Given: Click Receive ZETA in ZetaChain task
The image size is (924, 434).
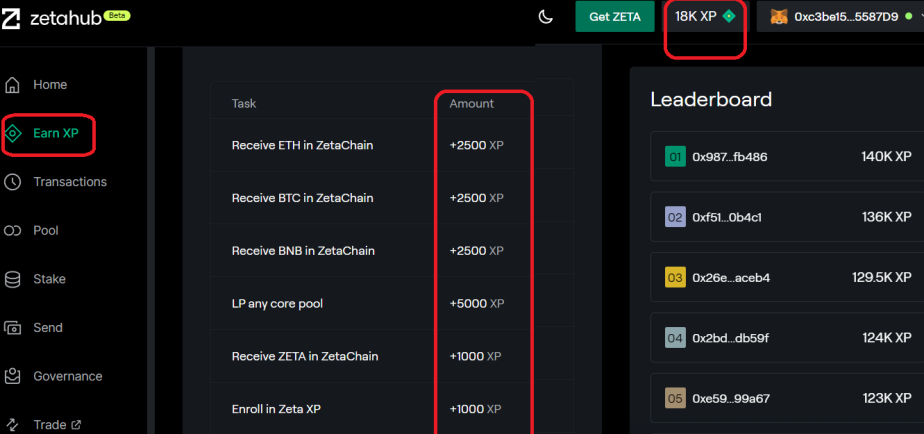Looking at the screenshot, I should [305, 356].
